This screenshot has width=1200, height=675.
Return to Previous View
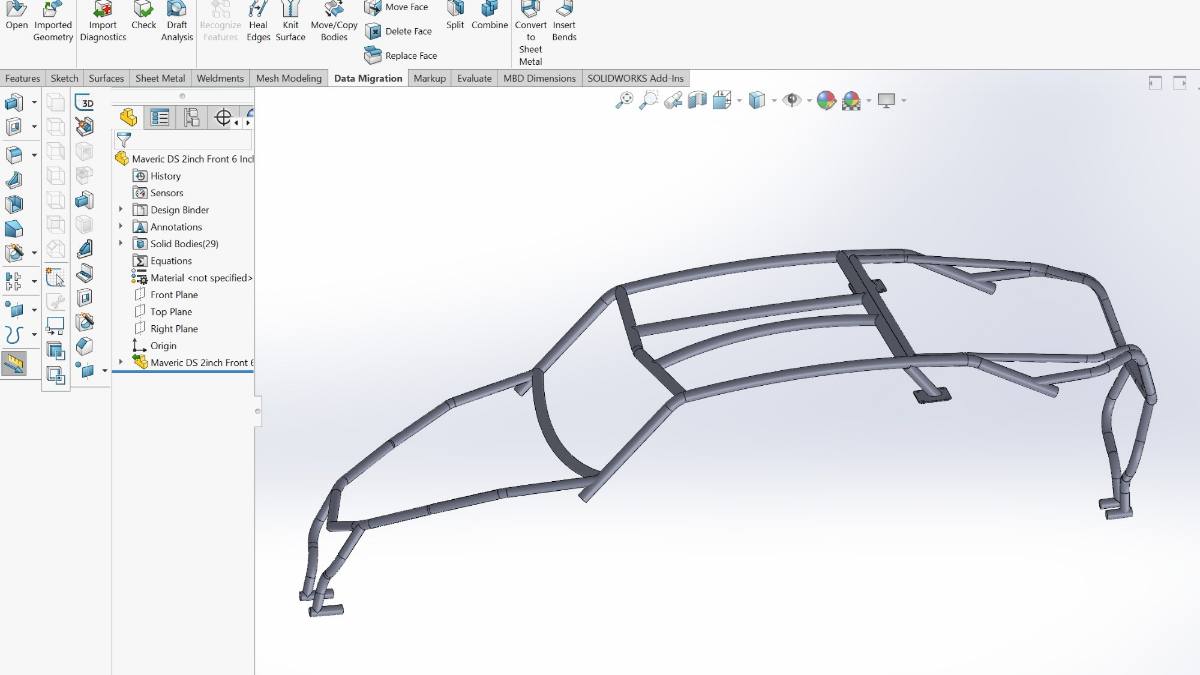673,100
